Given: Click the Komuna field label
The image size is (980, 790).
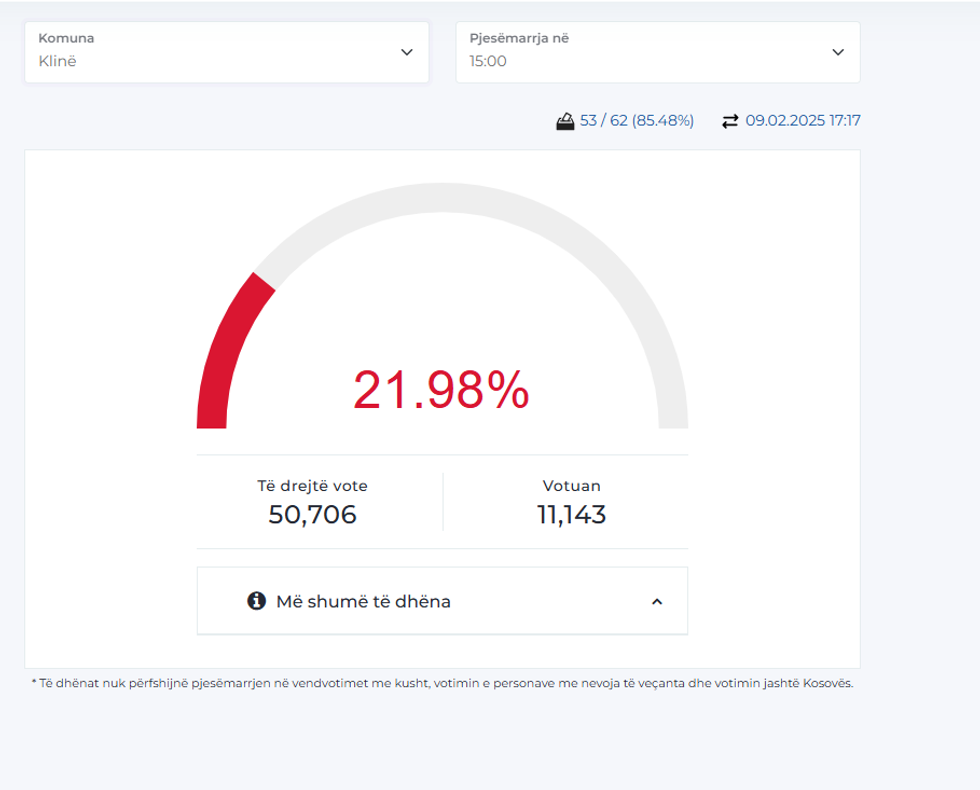Looking at the screenshot, I should pyautogui.click(x=66, y=38).
